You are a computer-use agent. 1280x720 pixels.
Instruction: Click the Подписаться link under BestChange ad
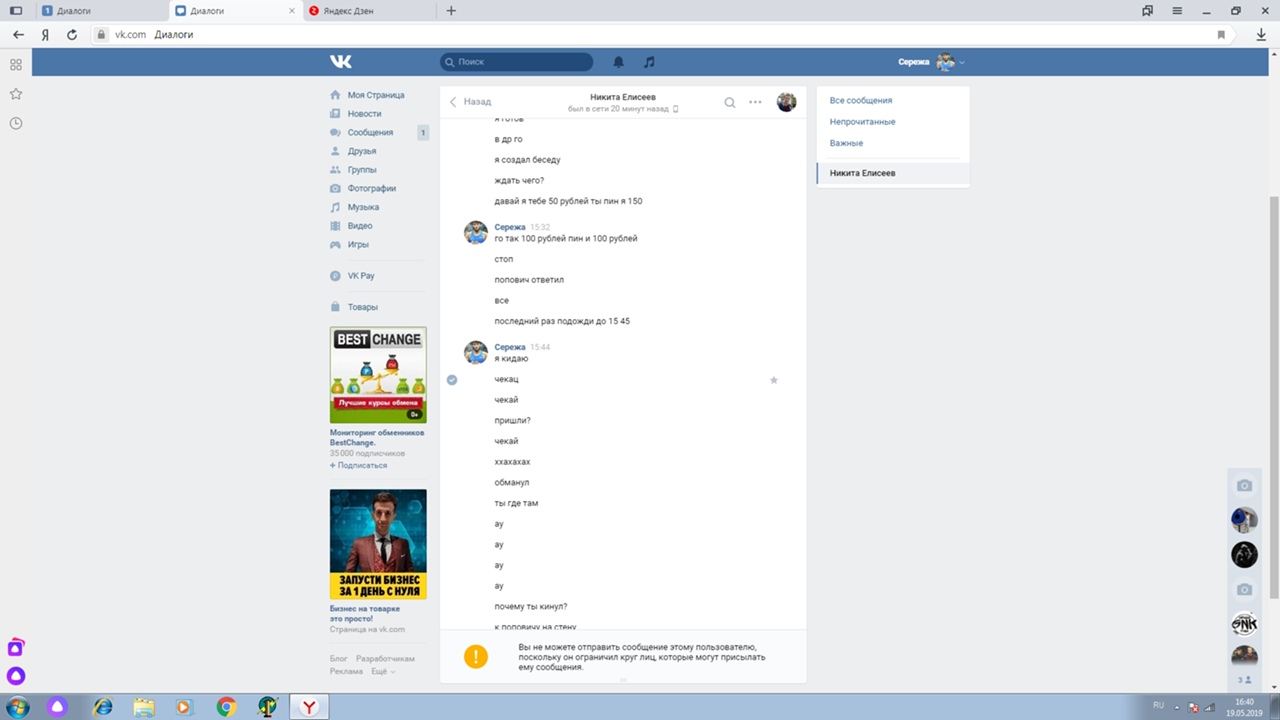[x=358, y=465]
